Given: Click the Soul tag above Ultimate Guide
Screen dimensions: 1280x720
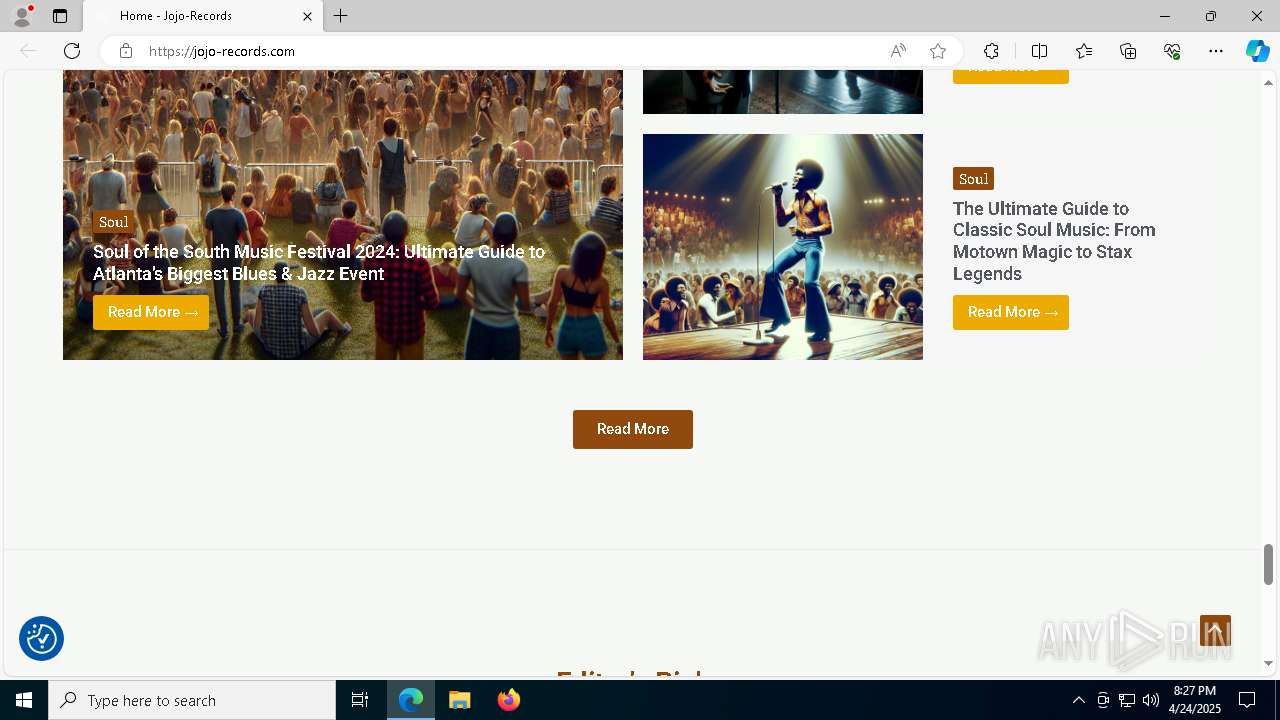Looking at the screenshot, I should pyautogui.click(x=973, y=179).
